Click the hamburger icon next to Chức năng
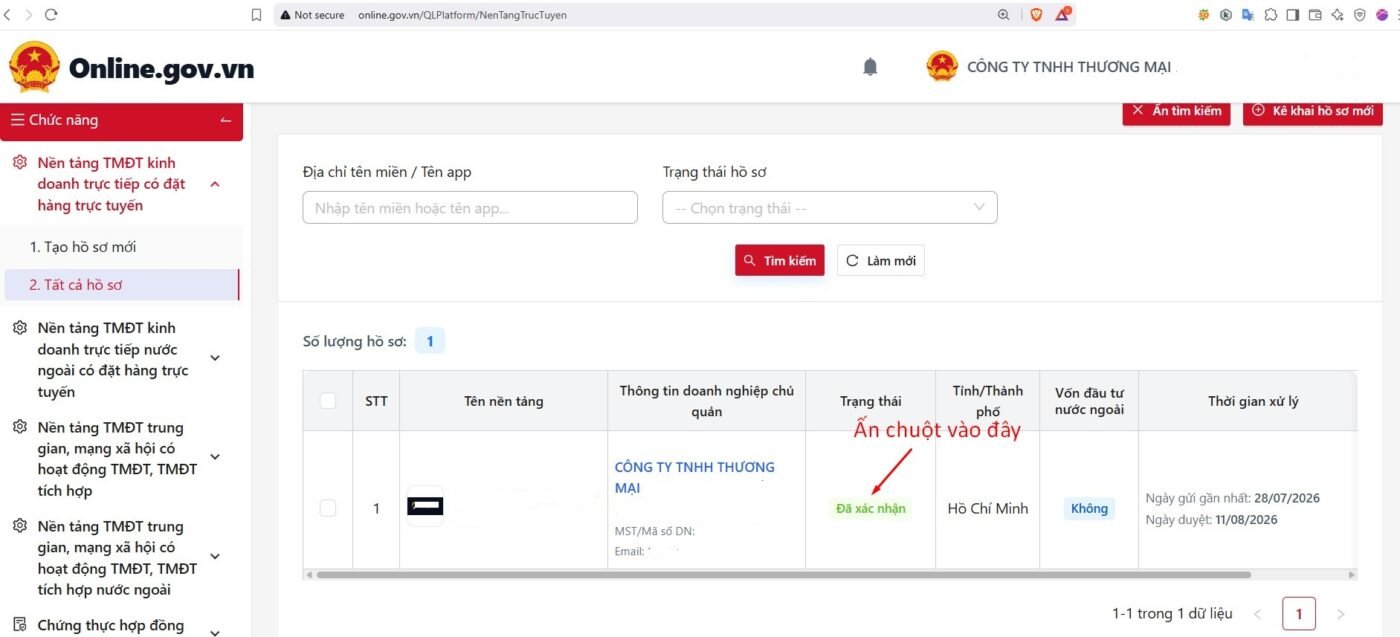The width and height of the screenshot is (1400, 637). [17, 120]
